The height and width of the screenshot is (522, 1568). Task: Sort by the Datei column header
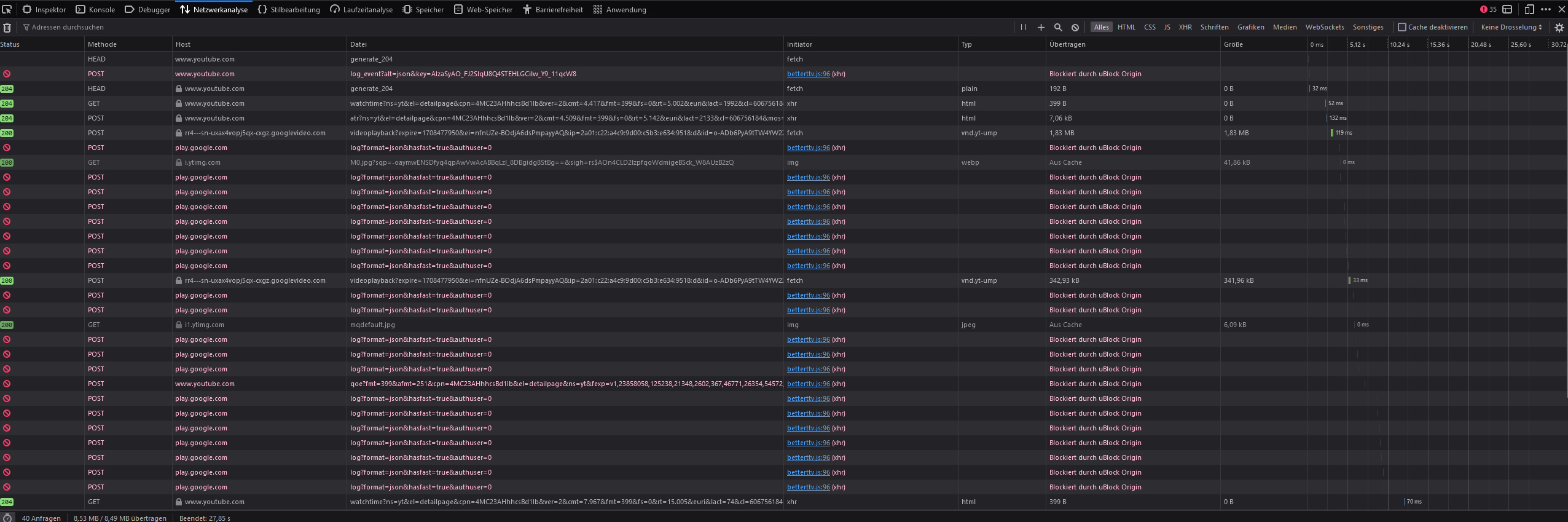(565, 44)
